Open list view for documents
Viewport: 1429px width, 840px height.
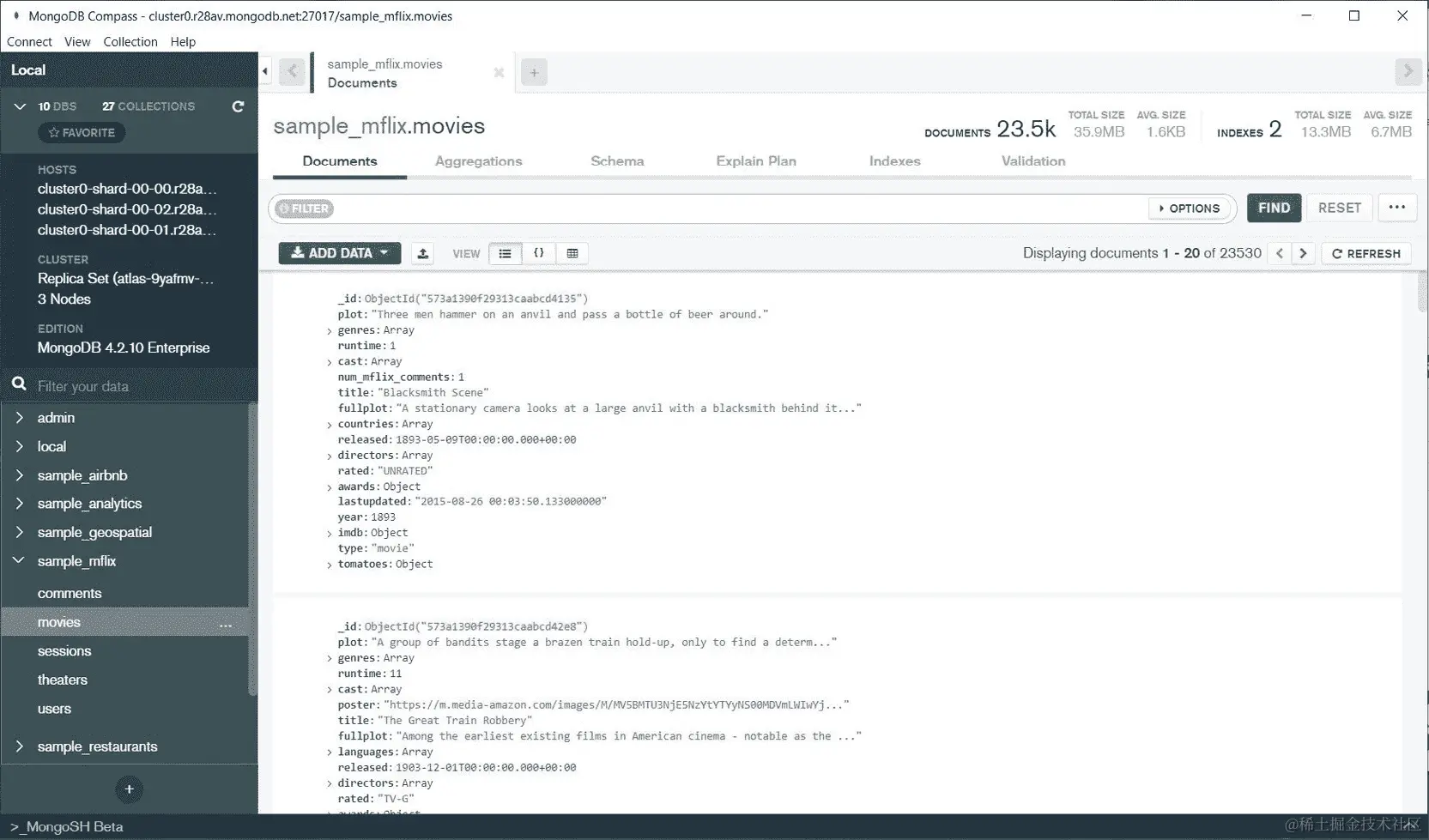(x=505, y=253)
